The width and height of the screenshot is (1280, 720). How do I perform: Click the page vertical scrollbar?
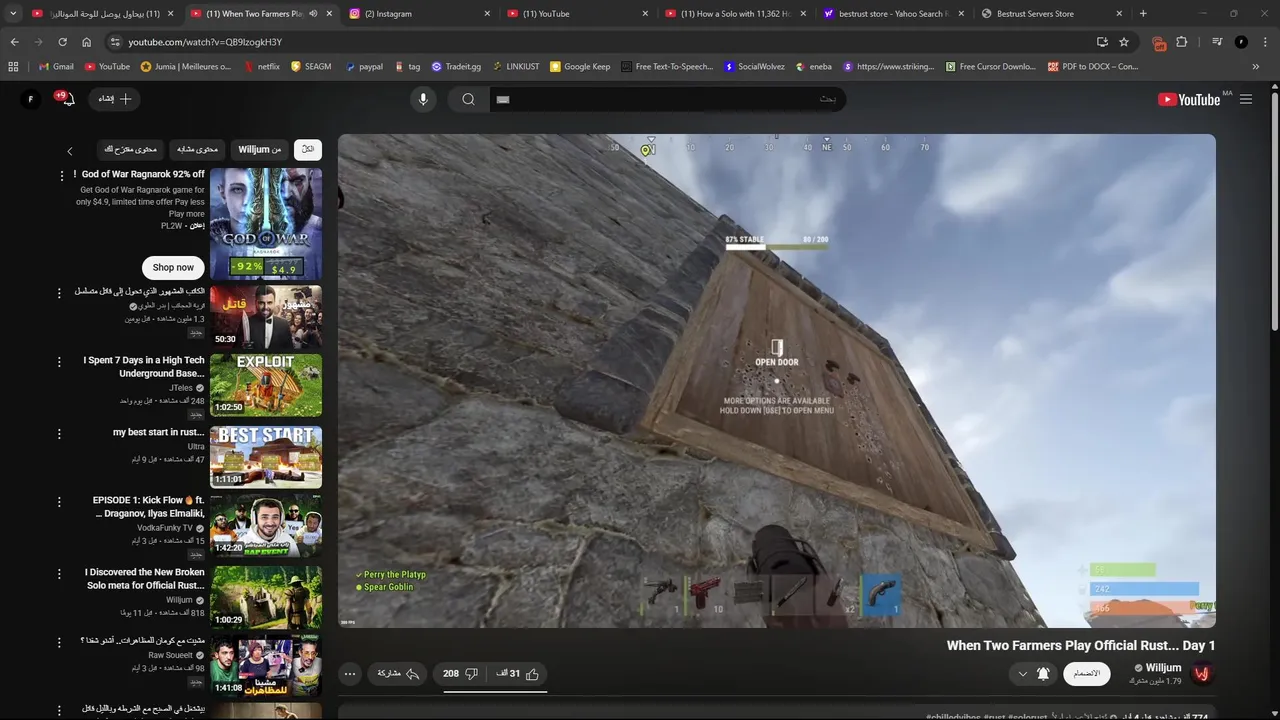[x=1274, y=210]
